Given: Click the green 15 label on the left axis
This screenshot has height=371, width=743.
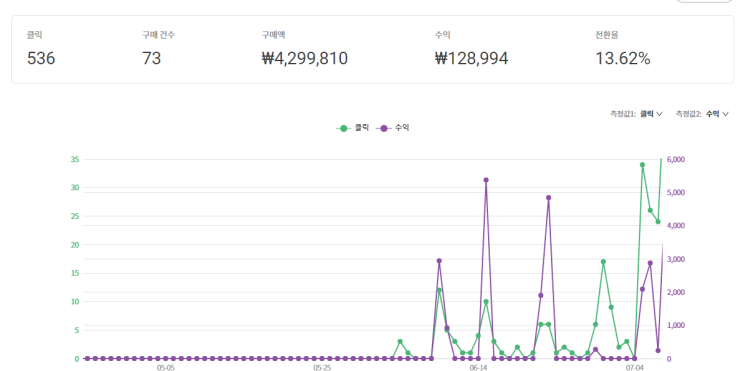Looking at the screenshot, I should pos(74,273).
